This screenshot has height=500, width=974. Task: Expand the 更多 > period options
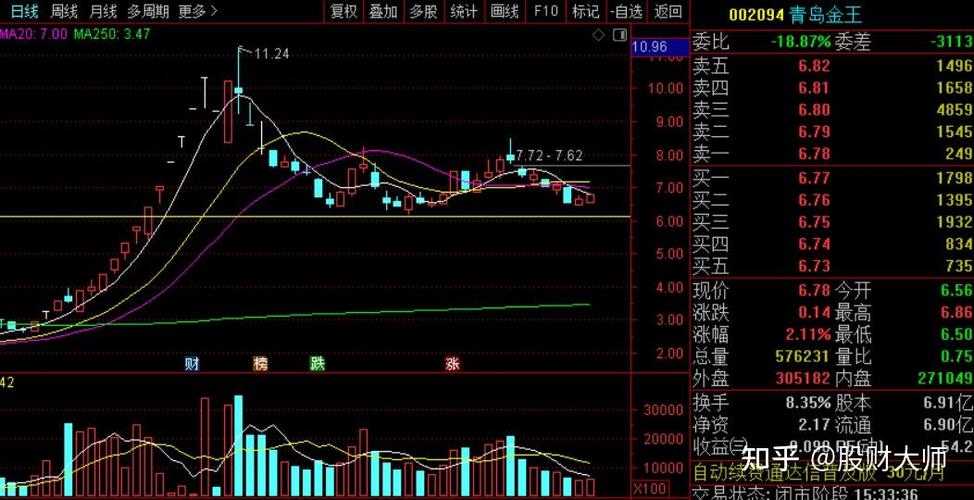point(198,11)
